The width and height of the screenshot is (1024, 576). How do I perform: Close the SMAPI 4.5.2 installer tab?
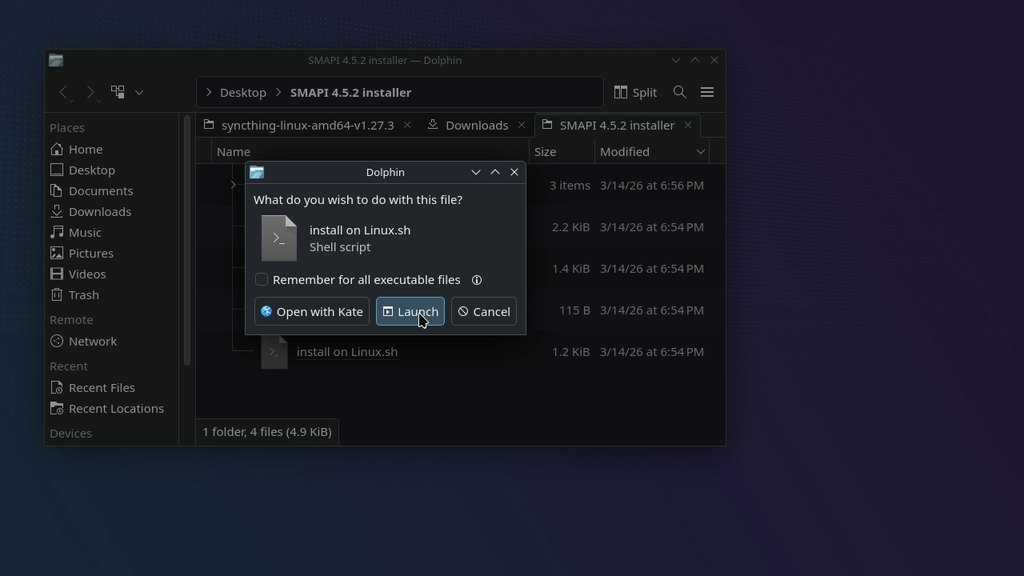(688, 125)
